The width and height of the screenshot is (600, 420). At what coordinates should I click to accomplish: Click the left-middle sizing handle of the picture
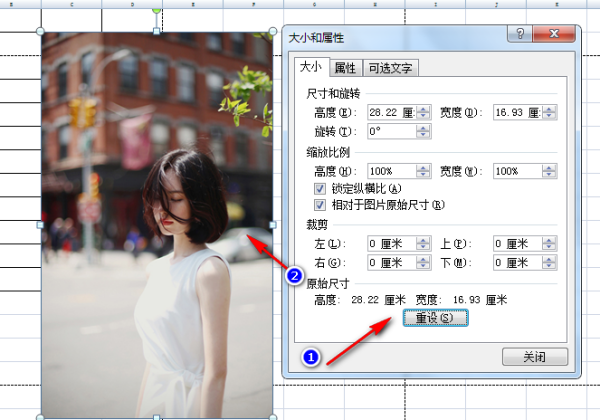tap(40, 225)
